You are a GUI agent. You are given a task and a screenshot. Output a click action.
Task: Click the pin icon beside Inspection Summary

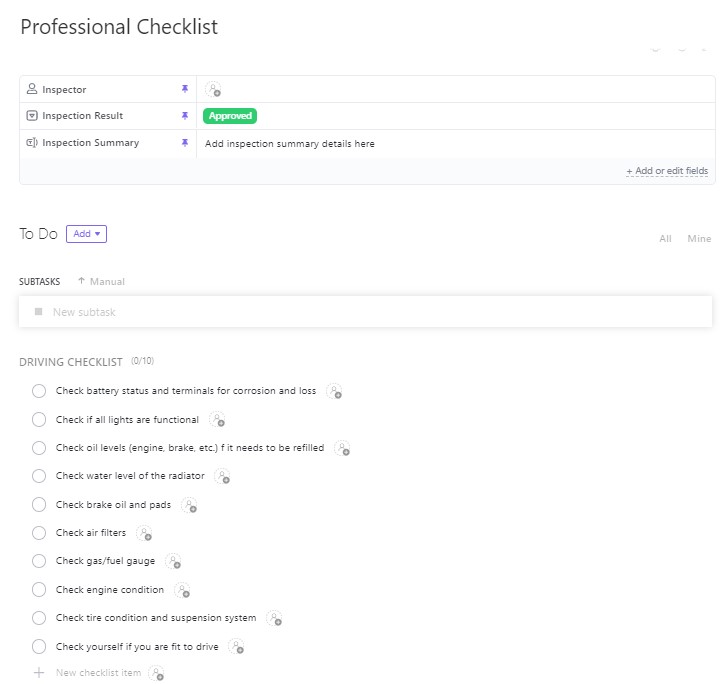pyautogui.click(x=185, y=142)
